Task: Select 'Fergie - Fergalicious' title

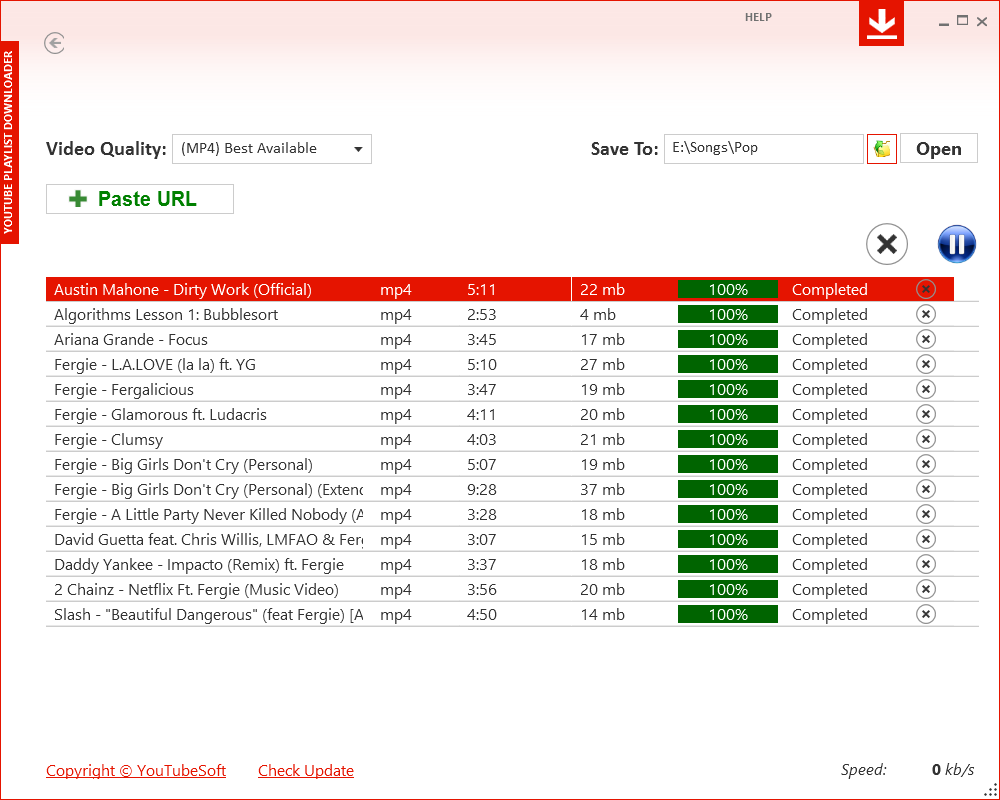Action: pos(124,390)
